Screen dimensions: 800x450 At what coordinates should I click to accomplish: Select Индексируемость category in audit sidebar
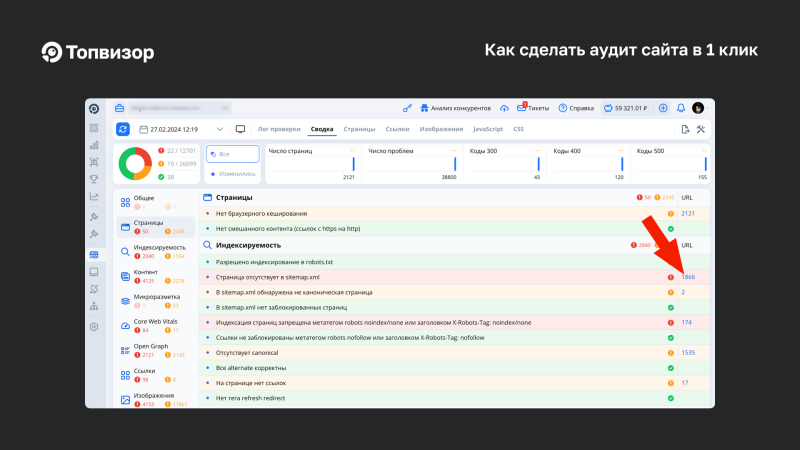tap(156, 252)
